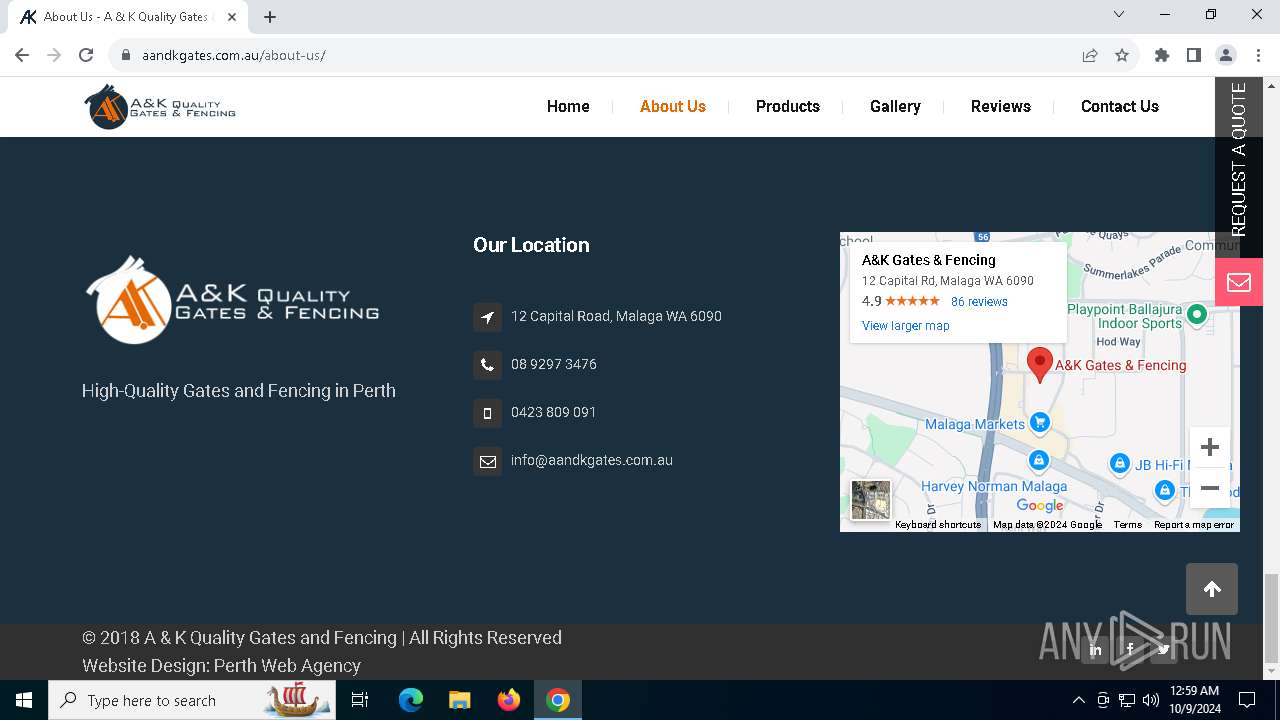Open map Keyboard shortcuts
The height and width of the screenshot is (720, 1280).
[x=938, y=525]
